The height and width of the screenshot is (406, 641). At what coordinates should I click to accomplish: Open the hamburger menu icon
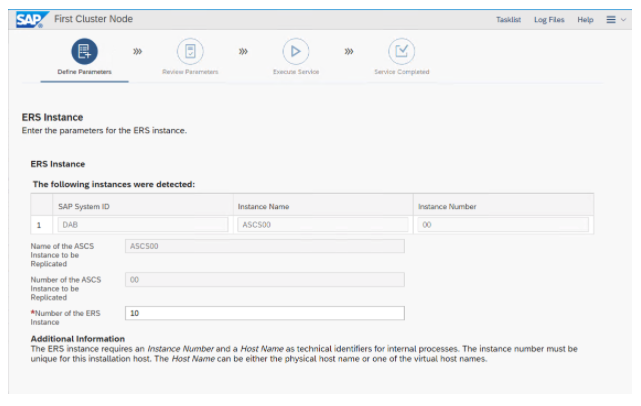pyautogui.click(x=611, y=20)
